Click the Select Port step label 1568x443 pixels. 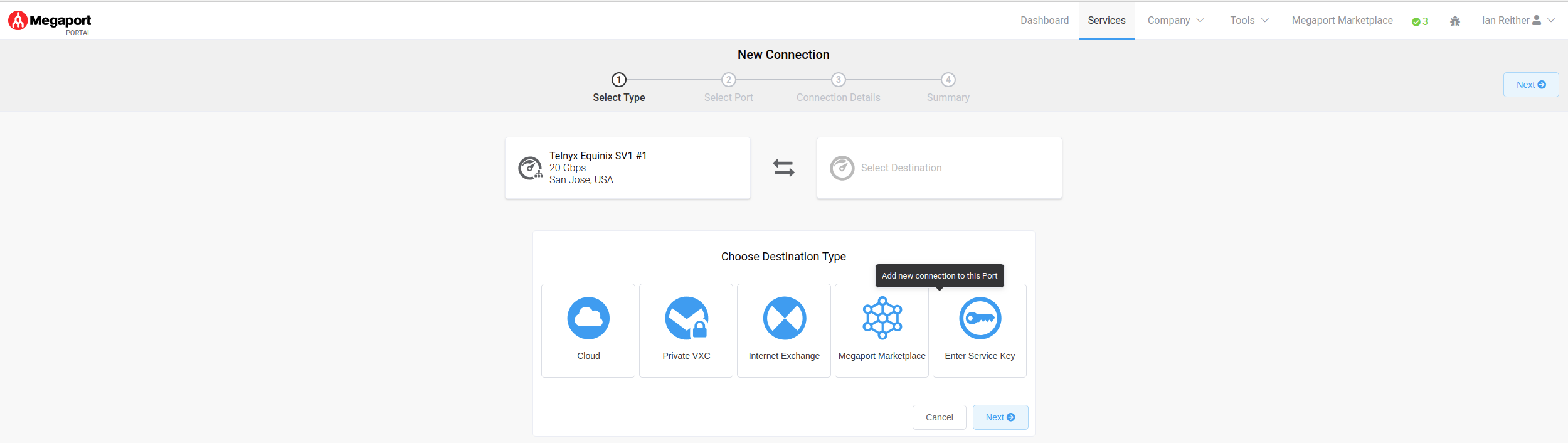tap(729, 98)
